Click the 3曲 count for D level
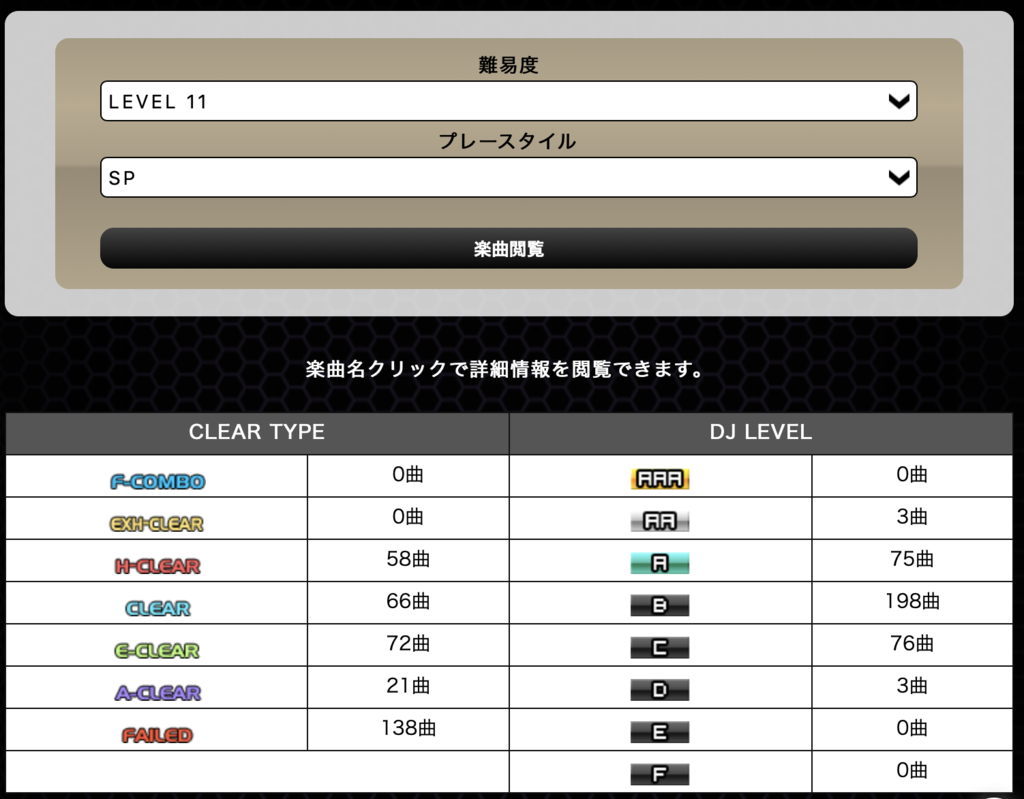This screenshot has height=799, width=1024. click(912, 686)
